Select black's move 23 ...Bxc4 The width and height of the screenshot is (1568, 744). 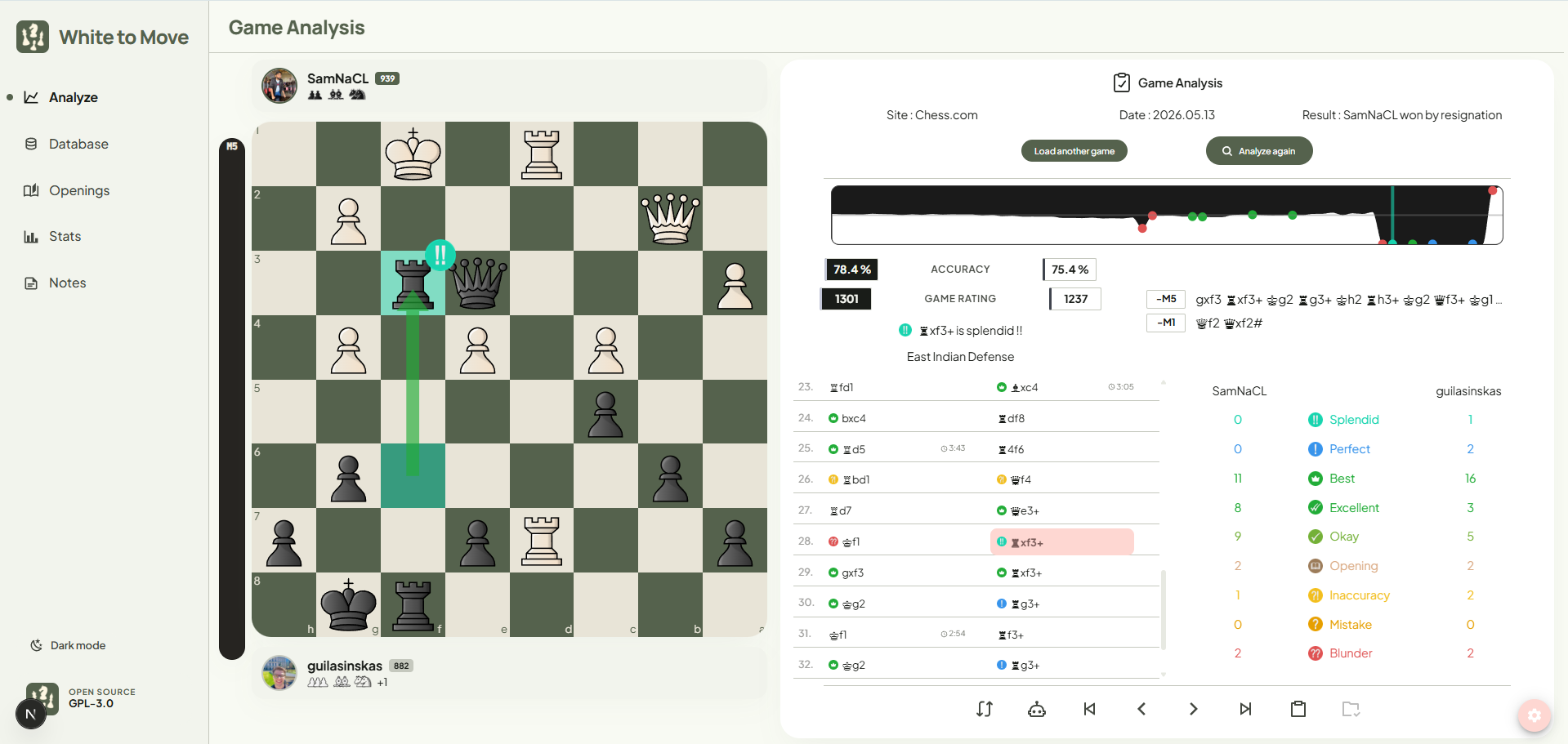[1017, 387]
